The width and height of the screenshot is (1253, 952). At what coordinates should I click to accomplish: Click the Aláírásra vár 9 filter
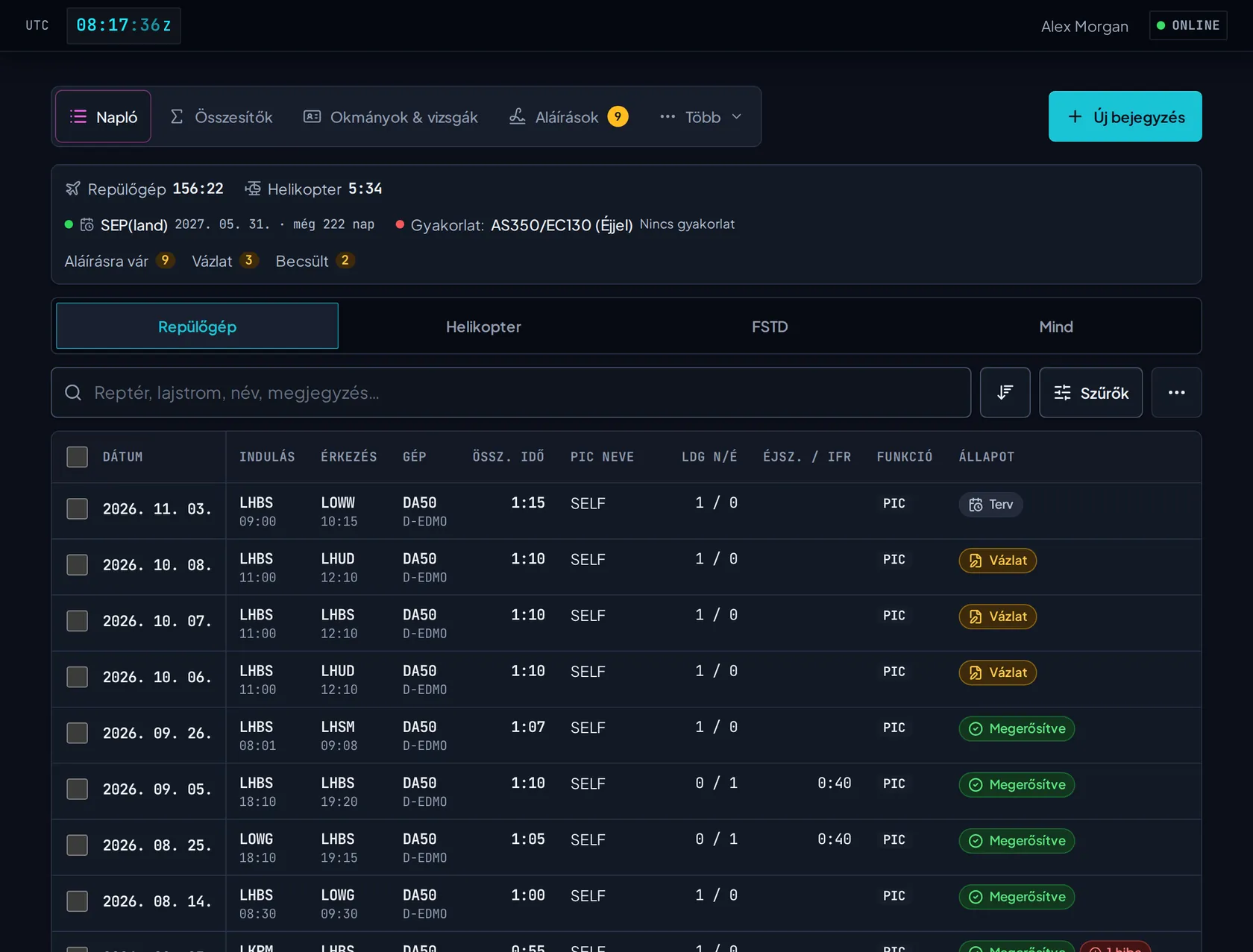tap(119, 261)
